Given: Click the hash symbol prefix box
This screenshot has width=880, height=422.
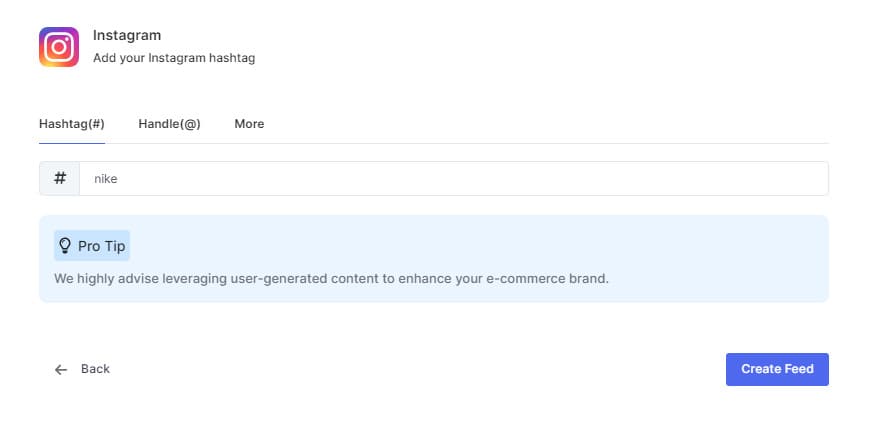Looking at the screenshot, I should click(x=60, y=179).
